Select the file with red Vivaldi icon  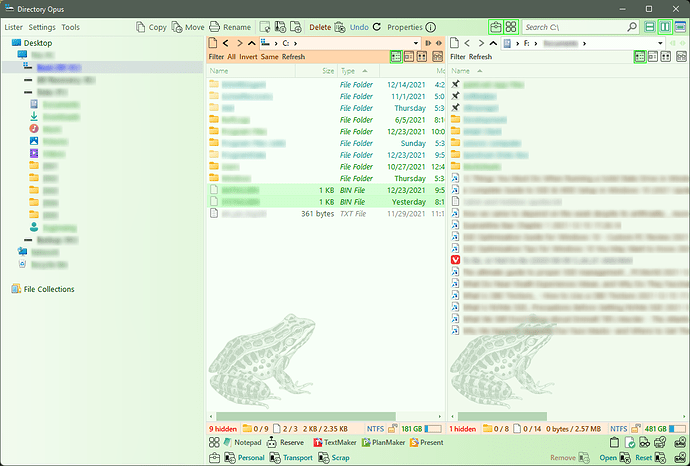coord(455,260)
